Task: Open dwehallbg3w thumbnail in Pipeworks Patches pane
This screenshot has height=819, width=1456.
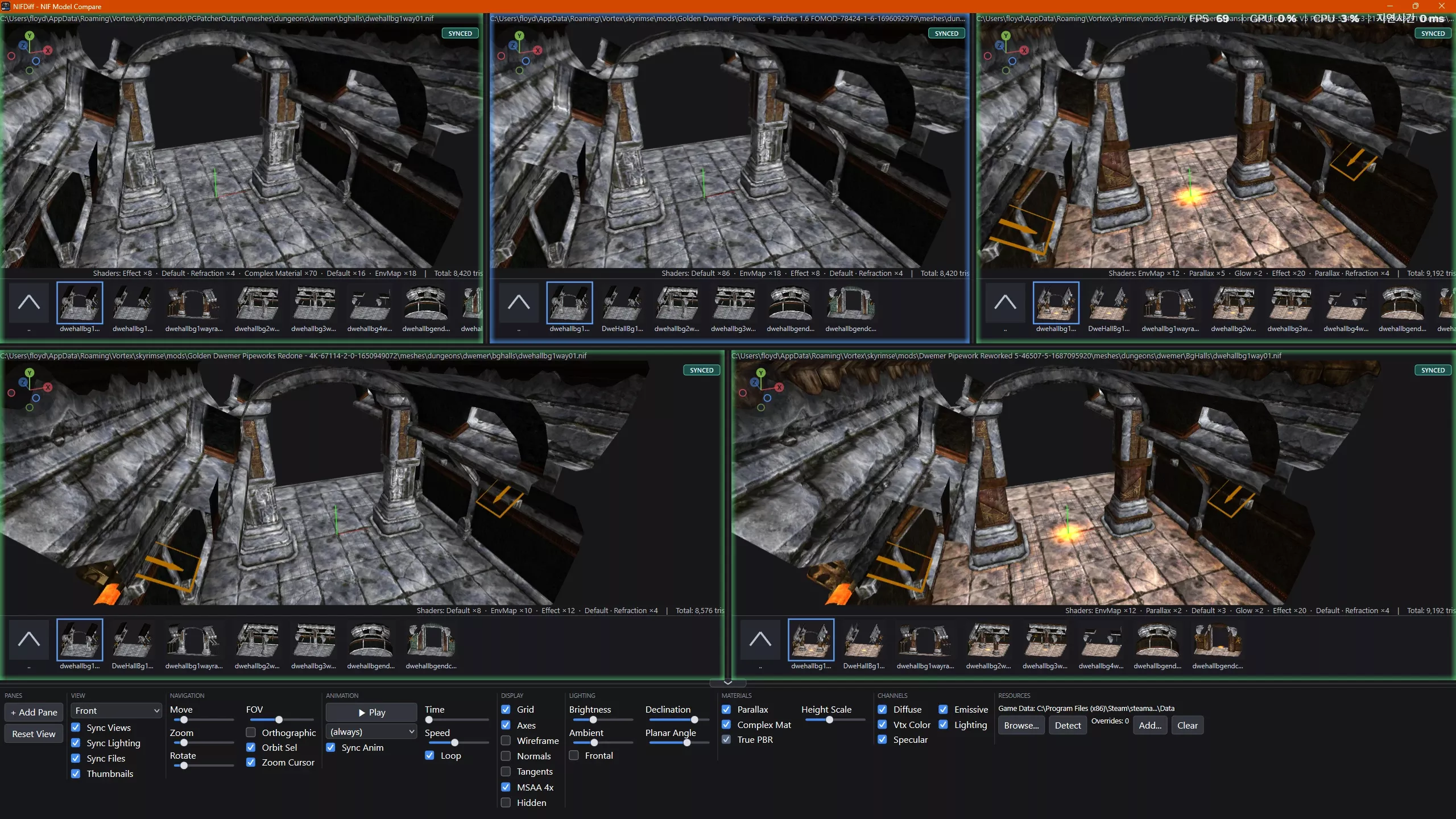Action: coord(734,308)
